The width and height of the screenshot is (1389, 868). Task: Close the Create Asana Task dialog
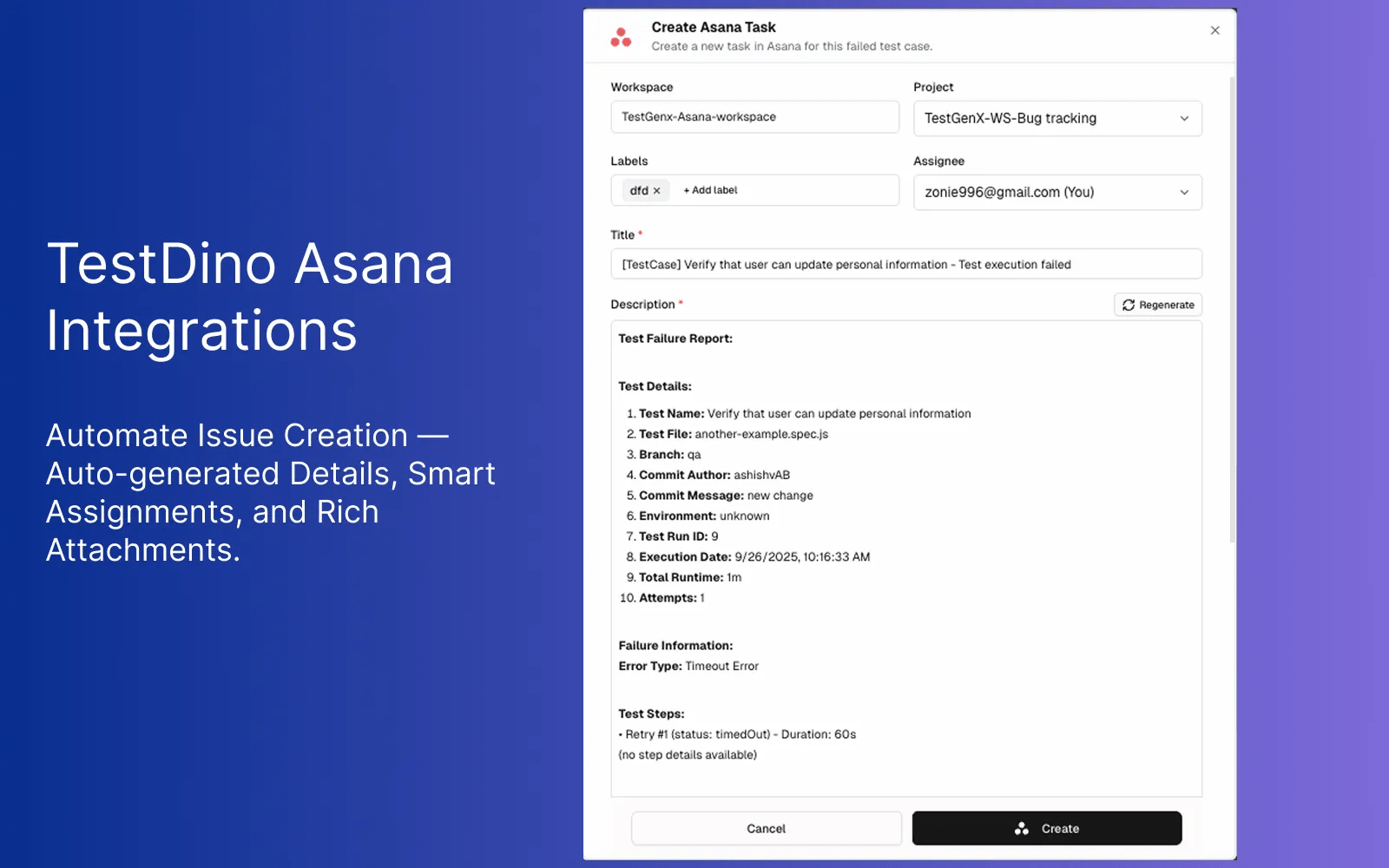pos(1215,30)
